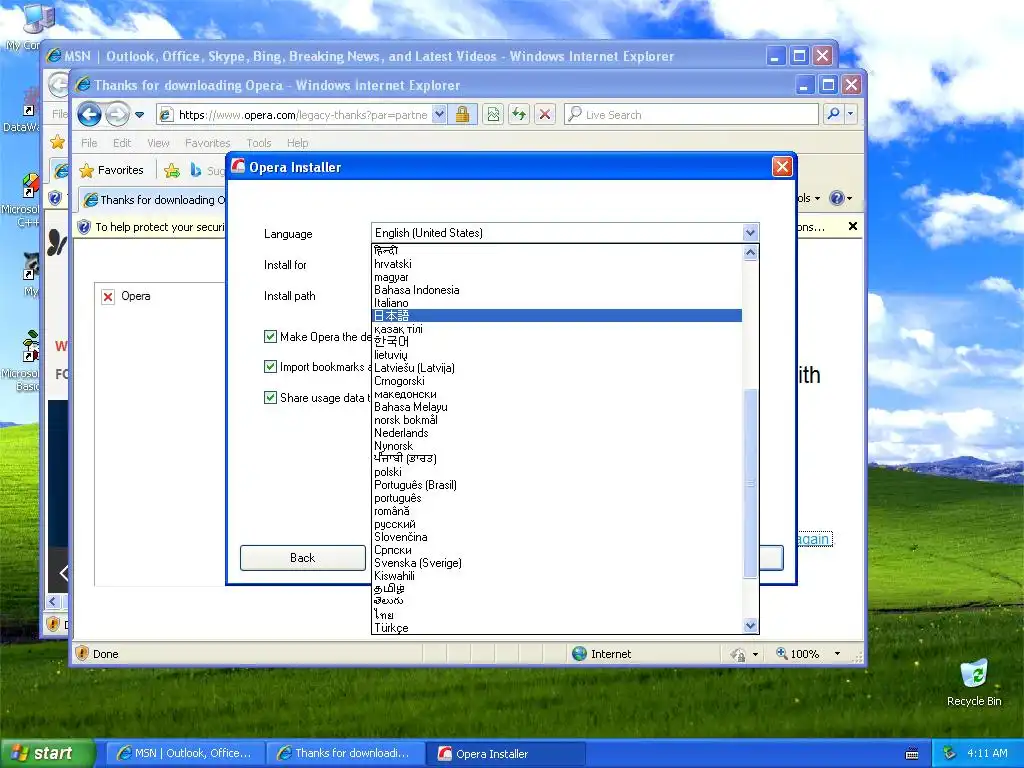Viewport: 1024px width, 768px height.
Task: Select Português (Brasil) language
Action: [557, 485]
